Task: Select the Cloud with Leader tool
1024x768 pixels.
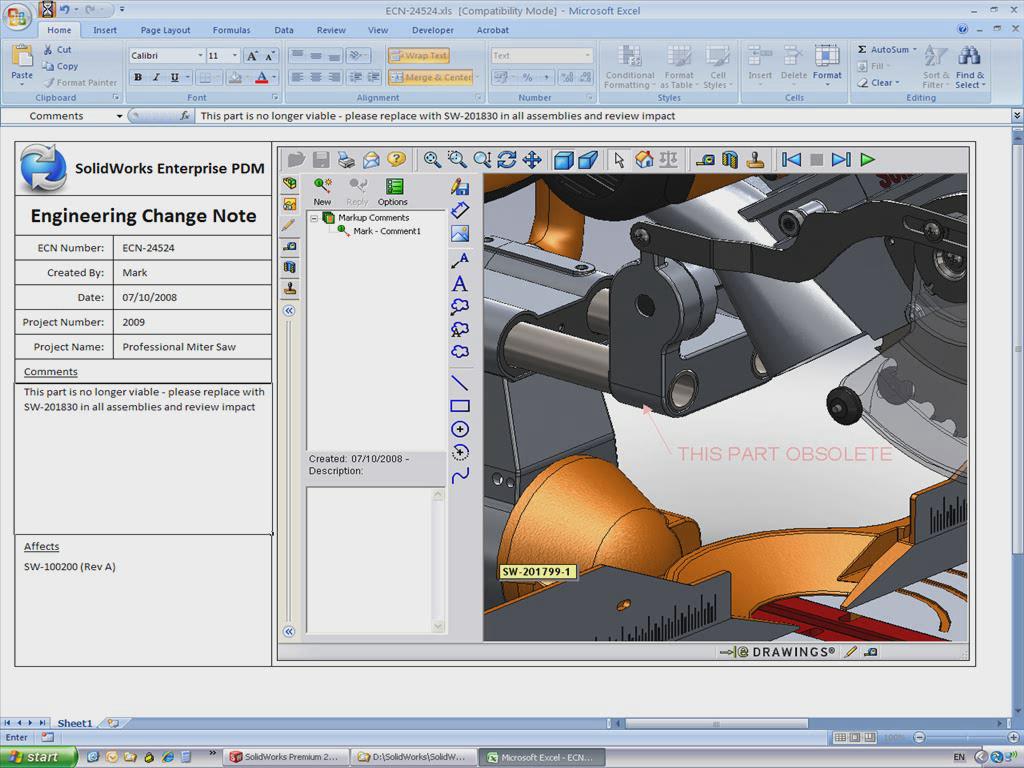Action: pyautogui.click(x=460, y=306)
